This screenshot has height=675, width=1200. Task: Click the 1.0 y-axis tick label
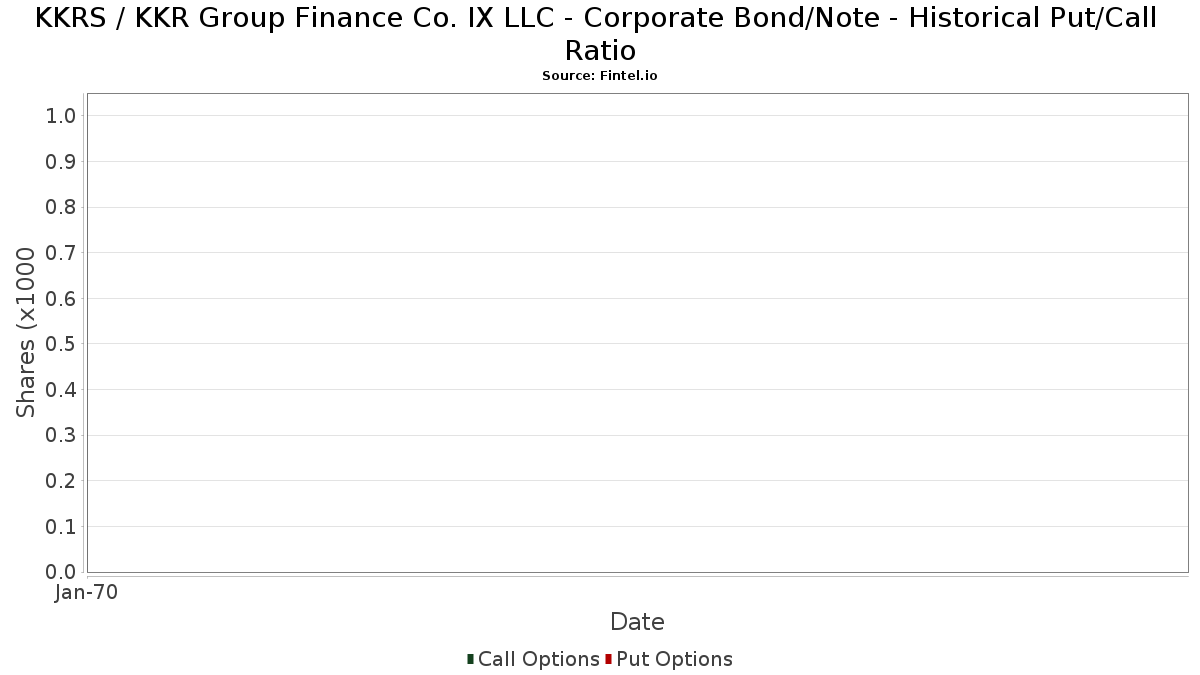tap(61, 116)
